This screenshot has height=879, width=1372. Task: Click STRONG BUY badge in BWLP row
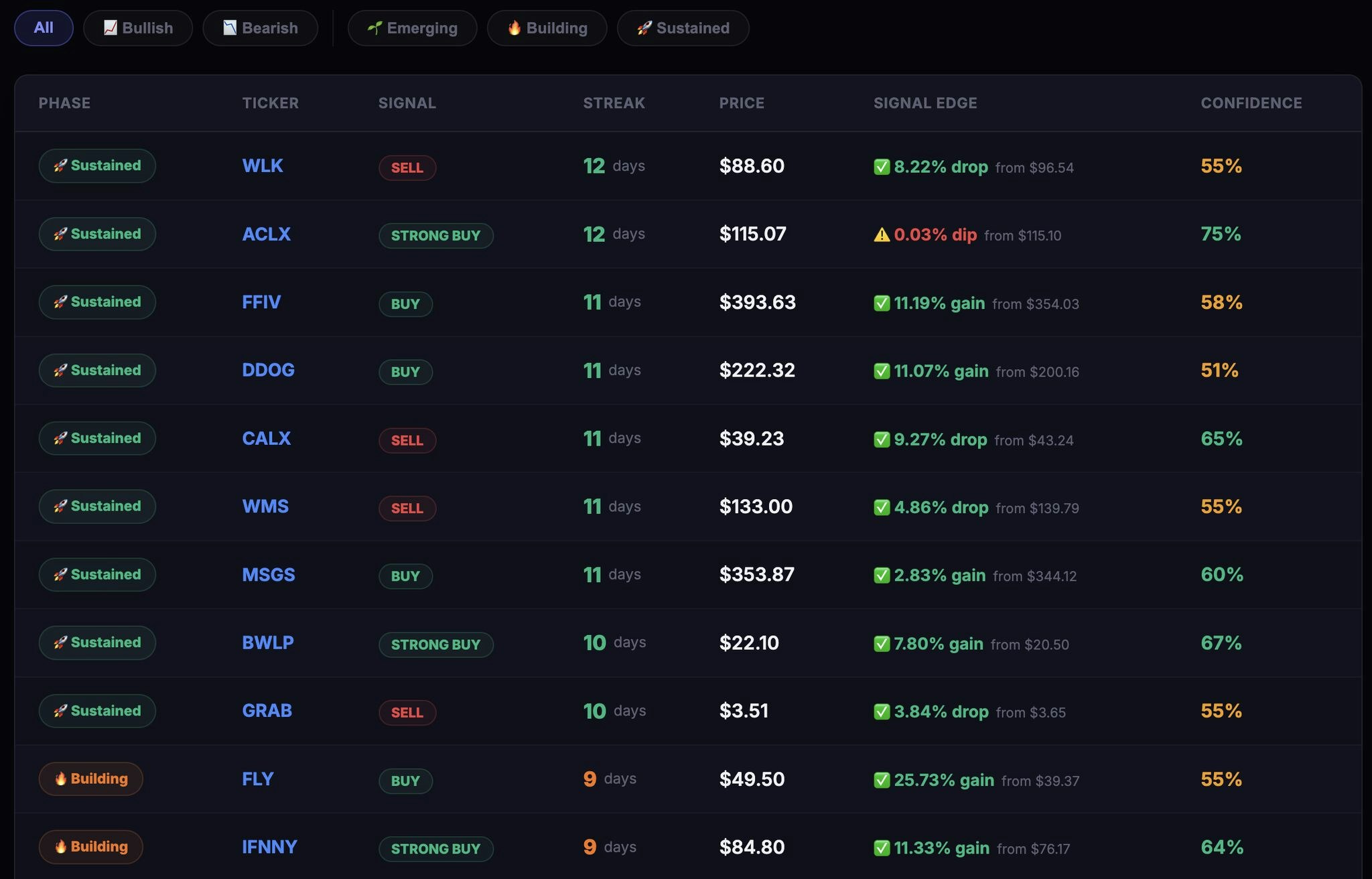436,645
